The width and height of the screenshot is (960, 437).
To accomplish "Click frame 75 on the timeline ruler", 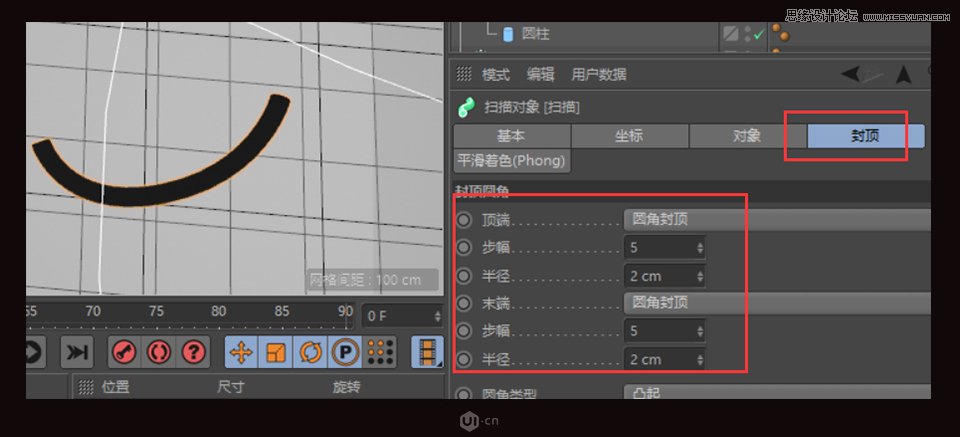I will pos(156,311).
